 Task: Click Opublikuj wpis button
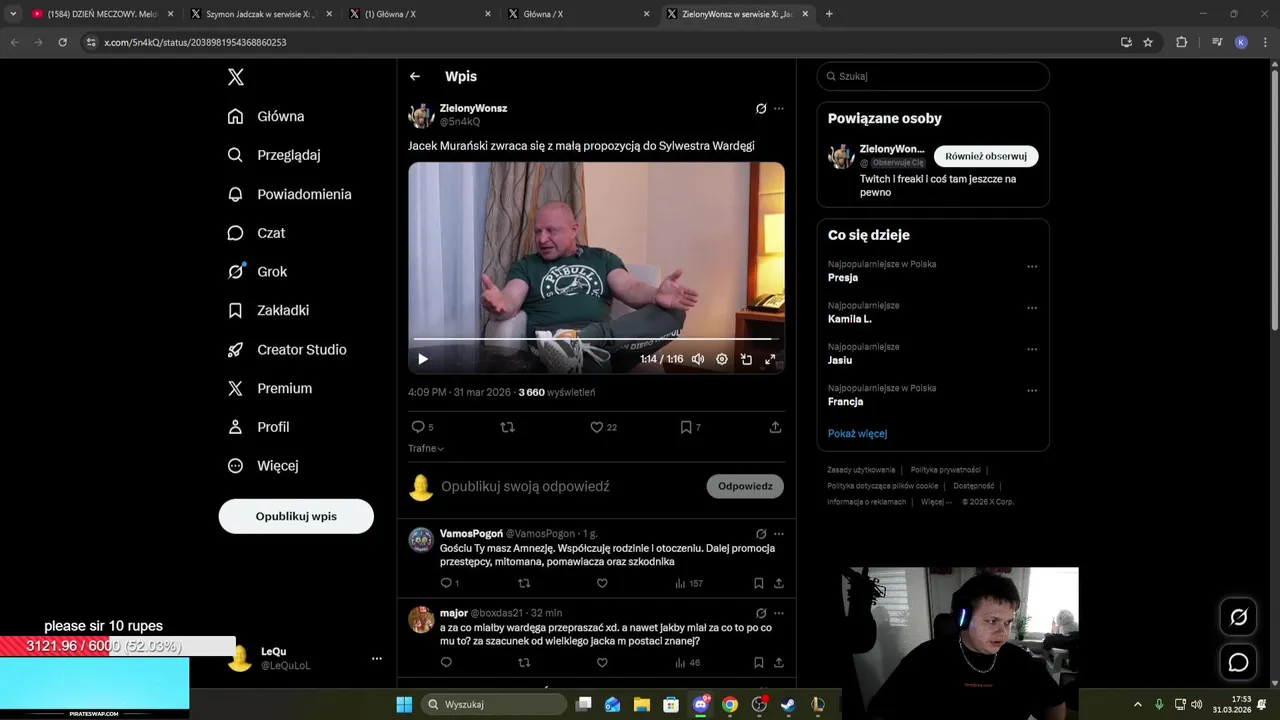pyautogui.click(x=296, y=516)
